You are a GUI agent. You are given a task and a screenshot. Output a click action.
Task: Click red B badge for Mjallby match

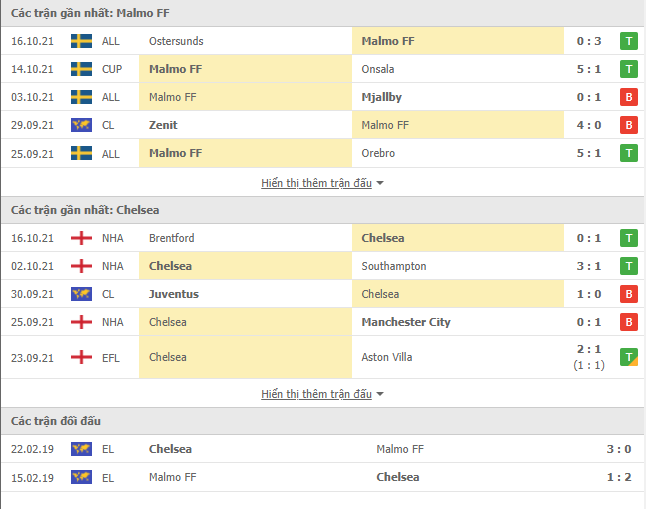point(629,97)
